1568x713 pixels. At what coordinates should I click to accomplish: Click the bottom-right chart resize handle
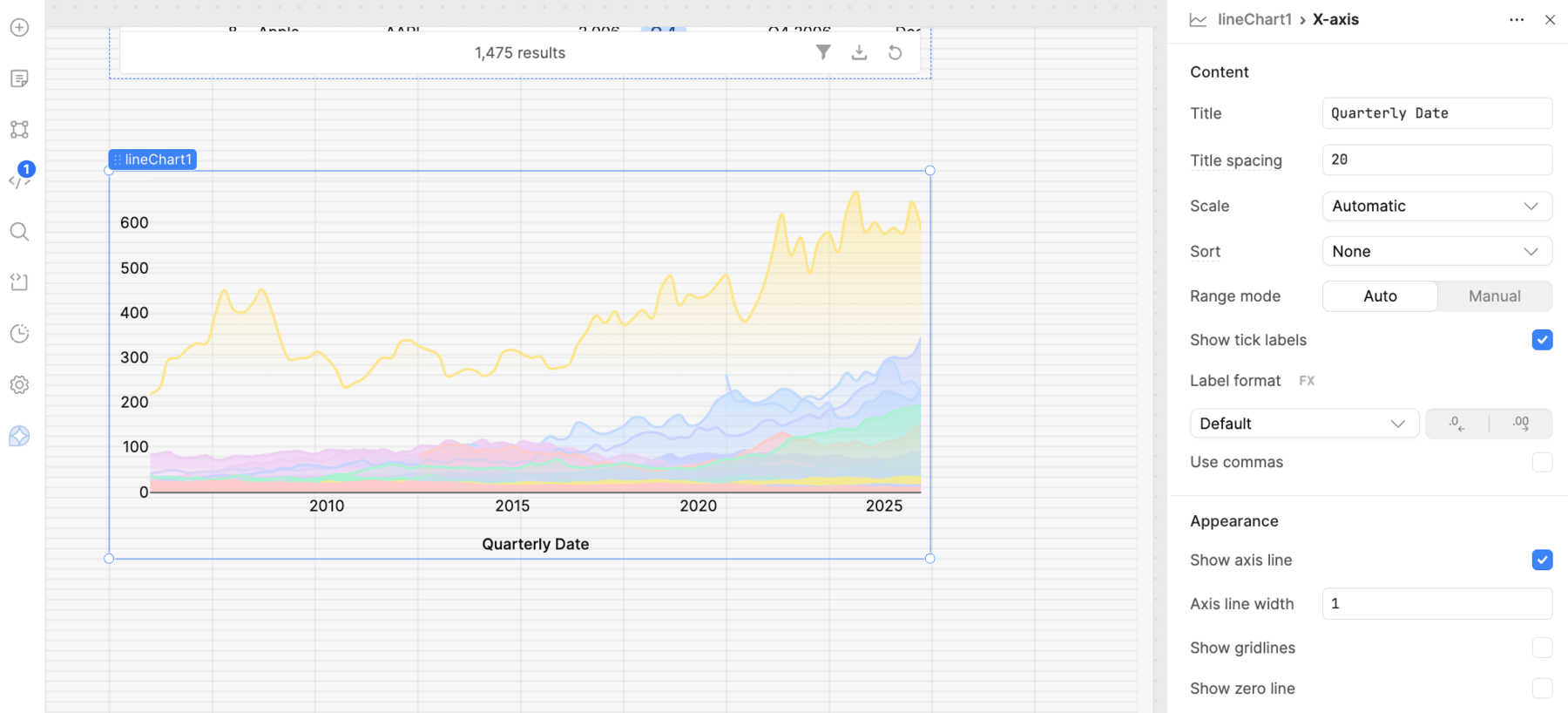pos(930,559)
